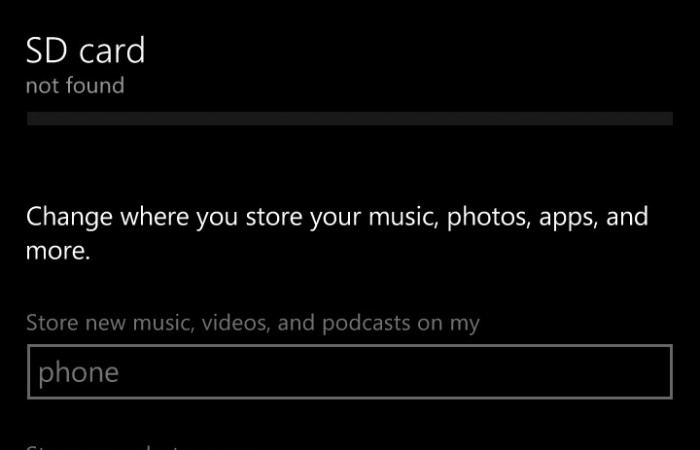Tap the "more." text line

click(x=58, y=251)
